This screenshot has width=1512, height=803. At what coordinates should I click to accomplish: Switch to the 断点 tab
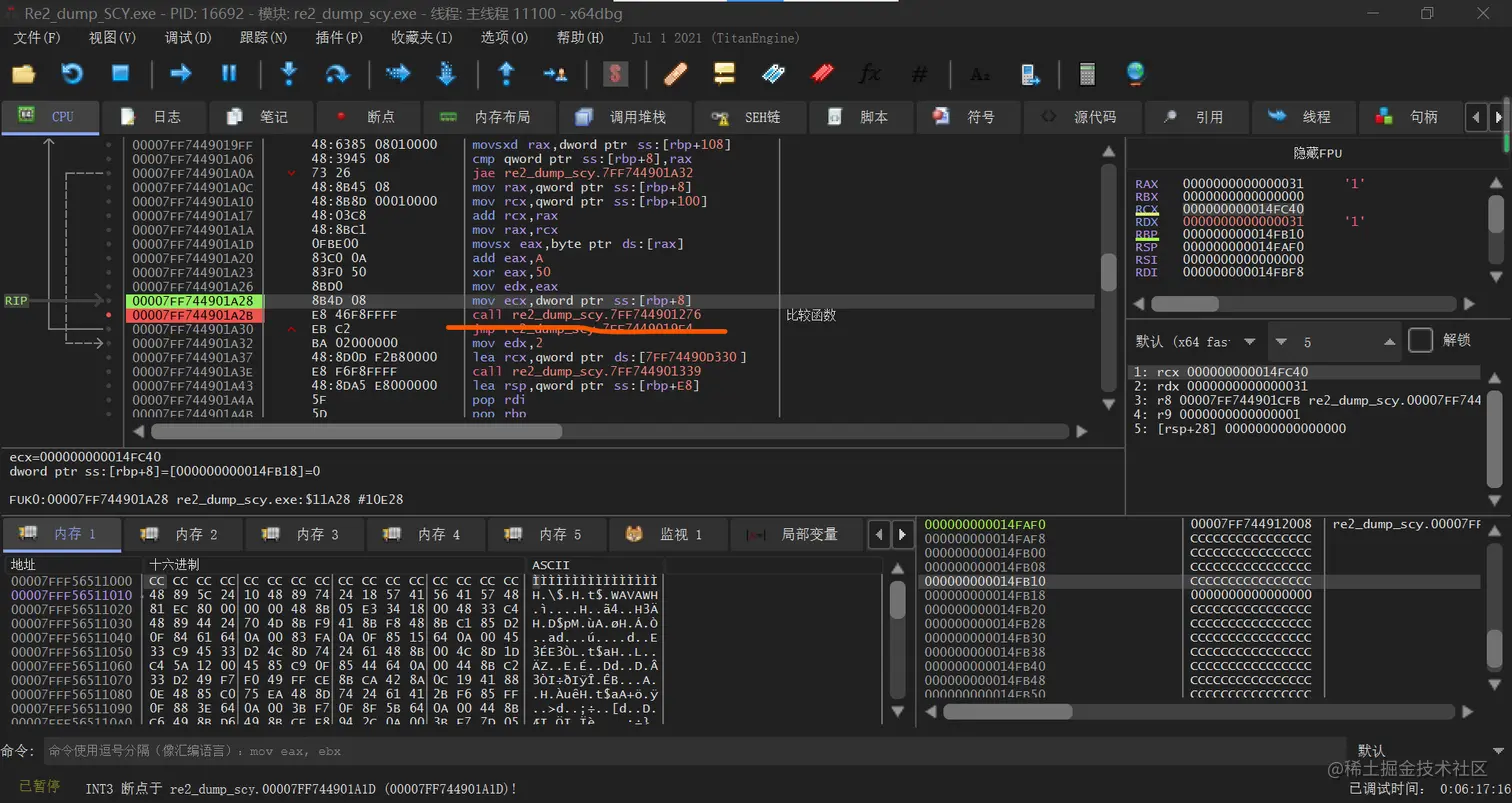(366, 117)
